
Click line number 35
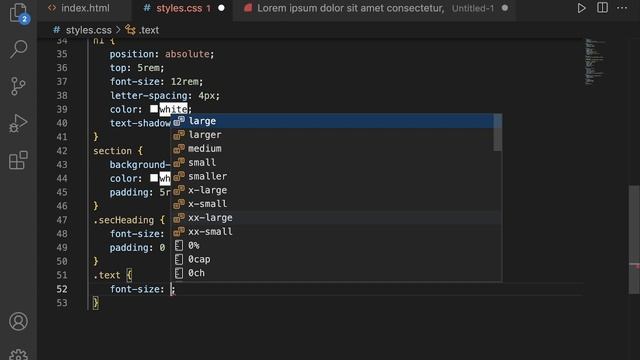[x=62, y=54]
